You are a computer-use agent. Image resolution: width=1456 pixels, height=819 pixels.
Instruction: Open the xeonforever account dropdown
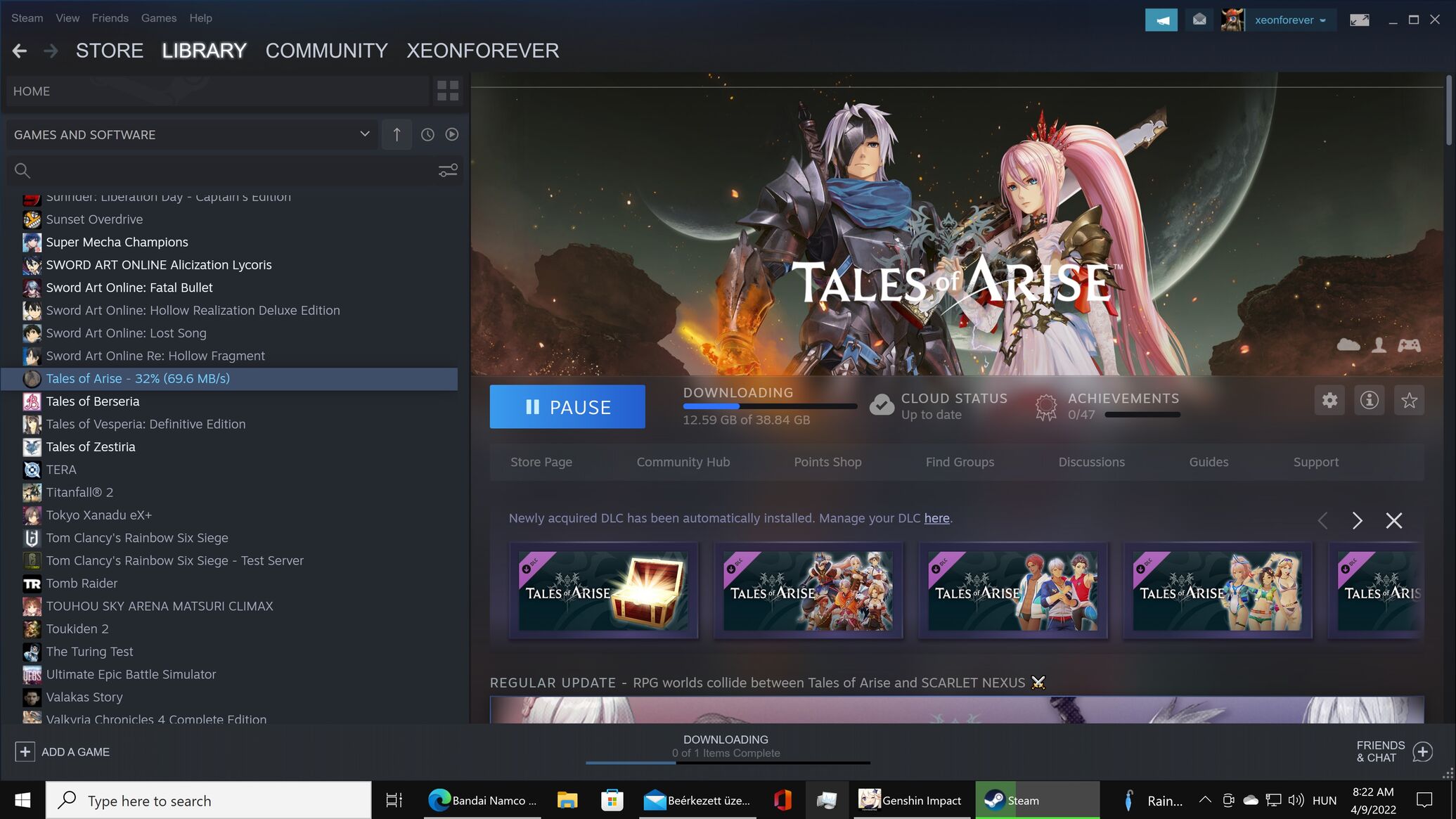(1291, 20)
